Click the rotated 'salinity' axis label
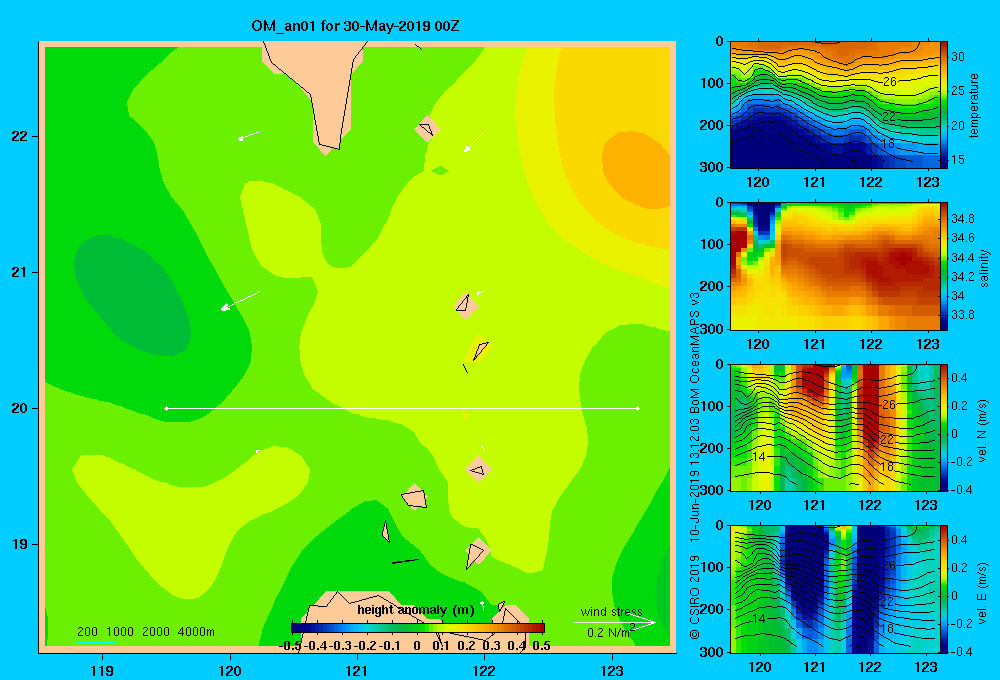1000x680 pixels. tap(984, 269)
